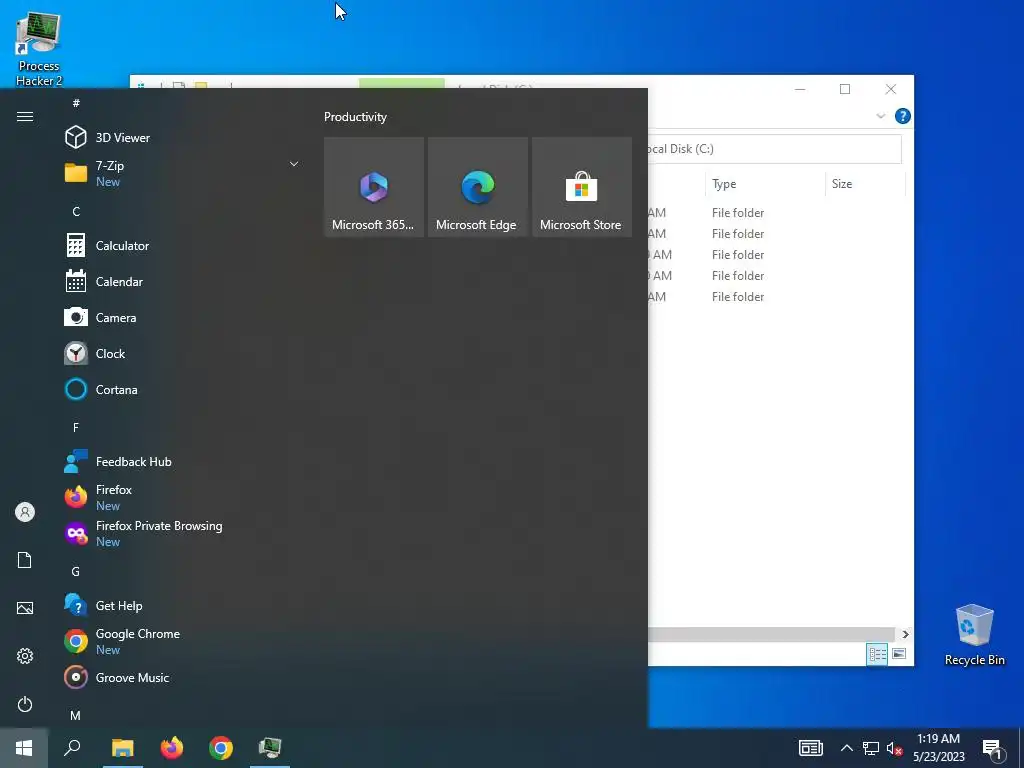The width and height of the screenshot is (1024, 768).
Task: Expand the 7-Zip folder chevron
Action: (x=294, y=164)
